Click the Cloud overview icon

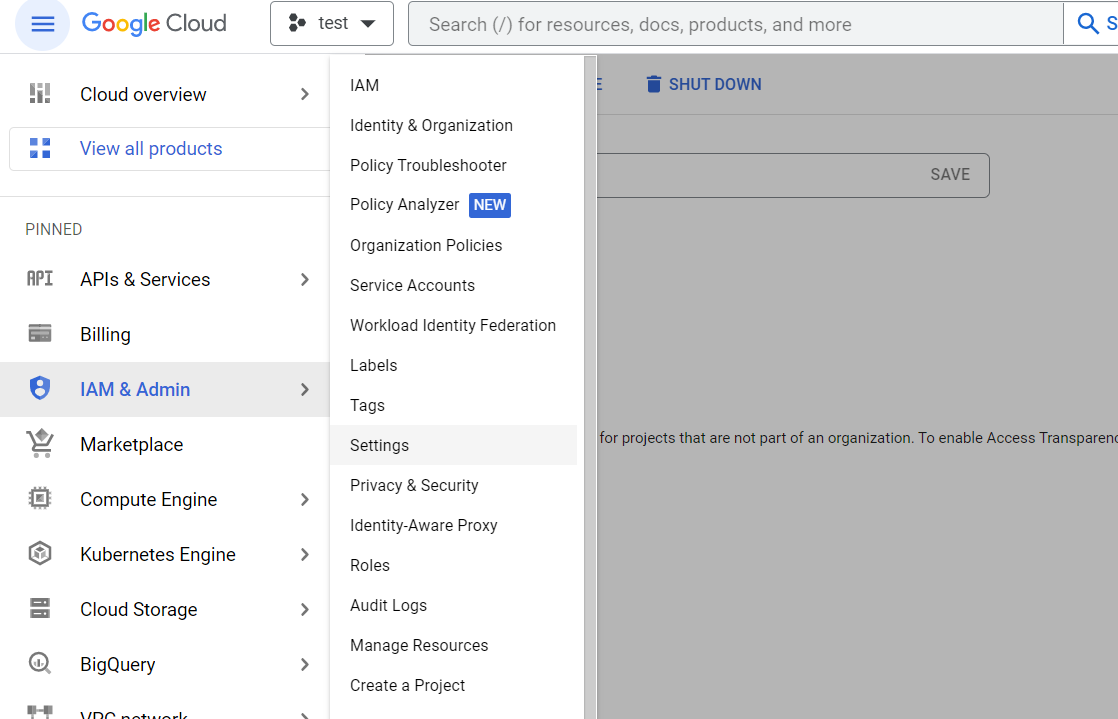pyautogui.click(x=40, y=93)
